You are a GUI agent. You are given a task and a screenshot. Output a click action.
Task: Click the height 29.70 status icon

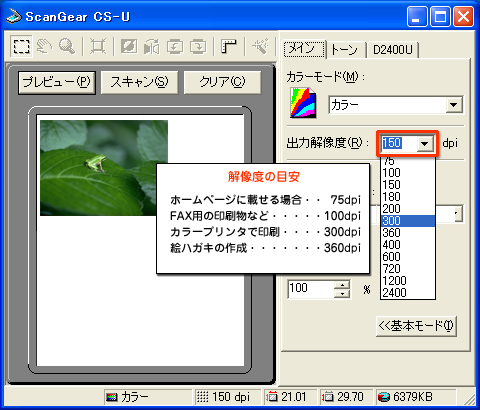pyautogui.click(x=328, y=397)
